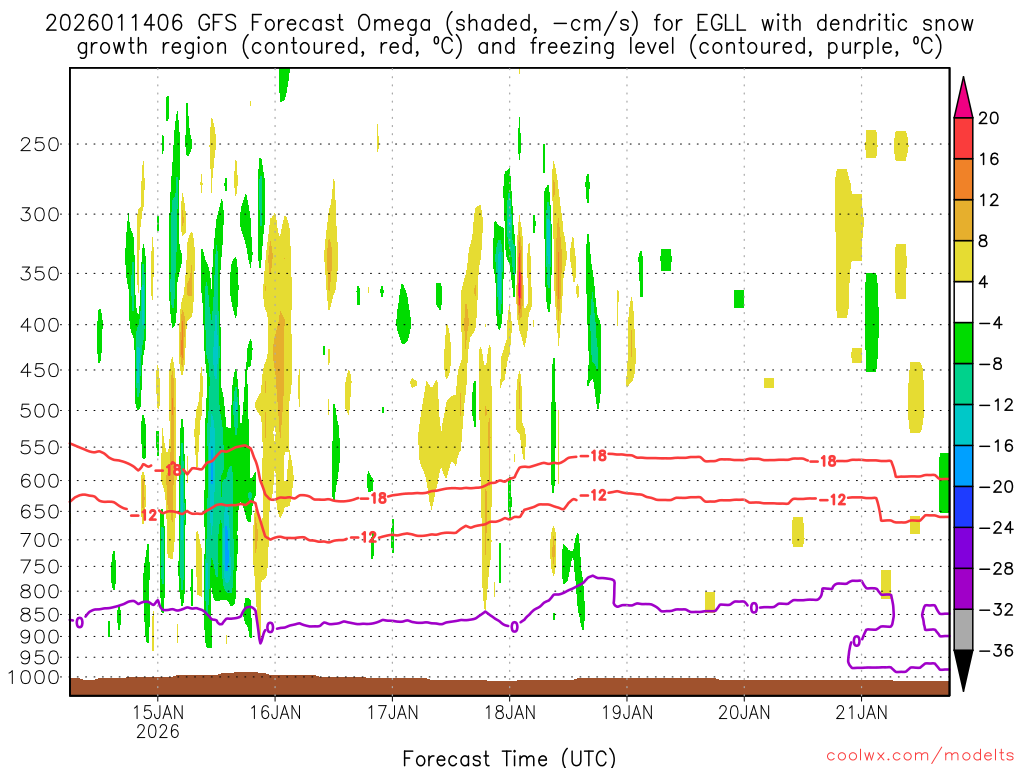Click the 600 pressure level label
Screen dimensions: 1024x768
(x=40, y=481)
